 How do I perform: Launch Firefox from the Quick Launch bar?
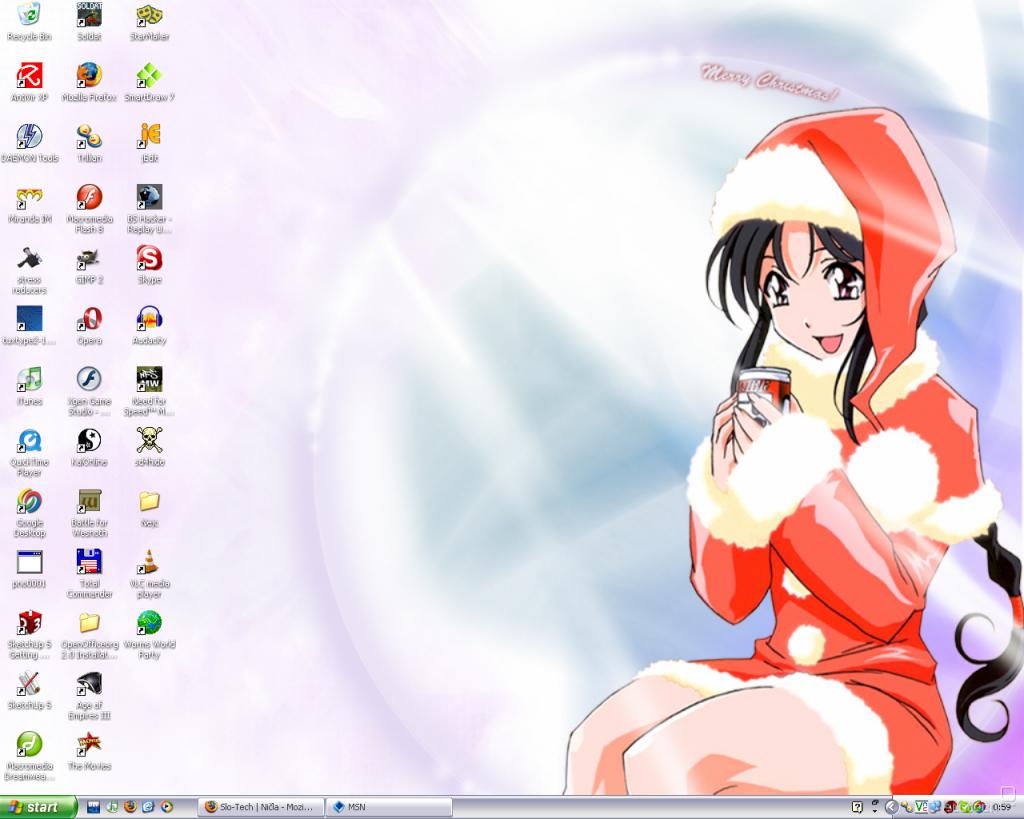pos(130,807)
